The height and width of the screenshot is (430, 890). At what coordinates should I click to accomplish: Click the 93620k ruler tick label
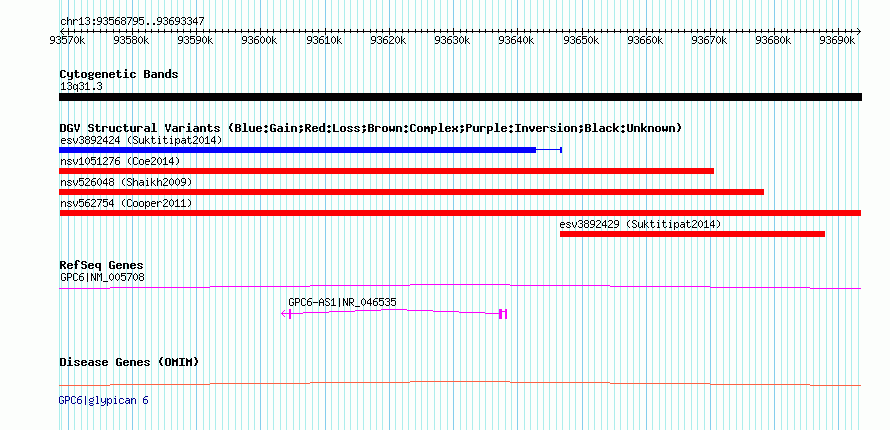click(x=388, y=40)
